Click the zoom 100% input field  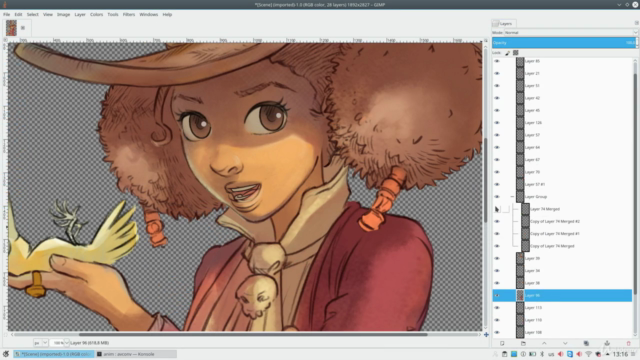click(x=58, y=343)
